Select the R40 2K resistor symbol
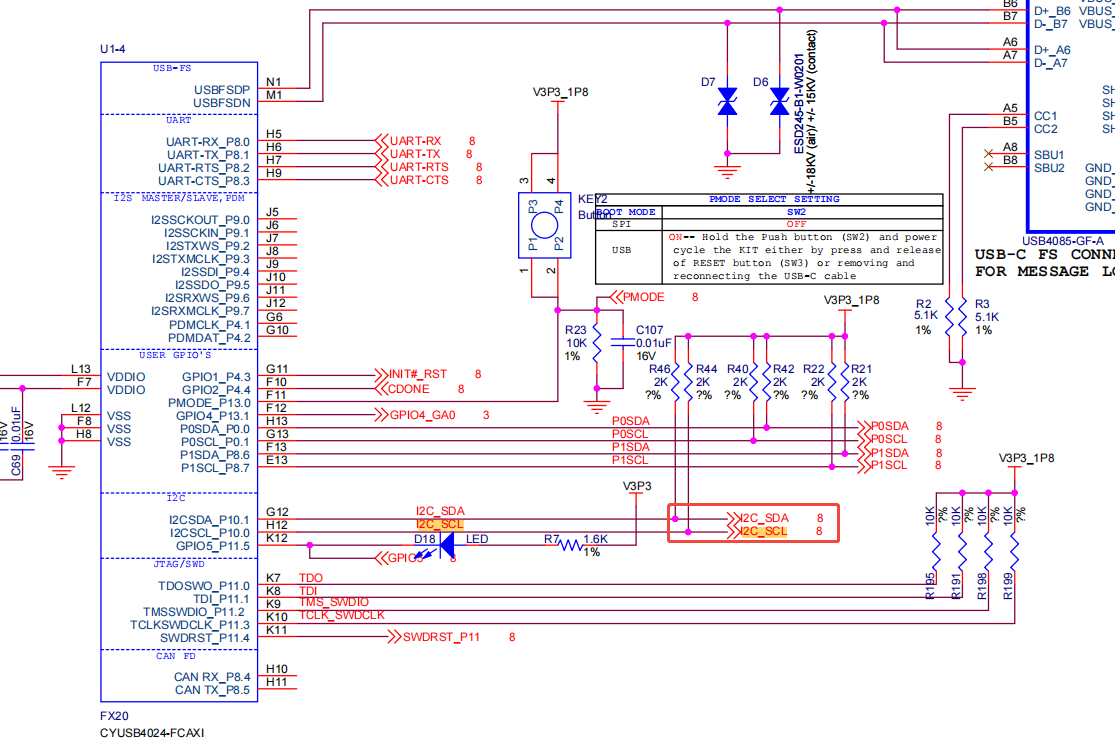The image size is (1115, 753). point(754,383)
